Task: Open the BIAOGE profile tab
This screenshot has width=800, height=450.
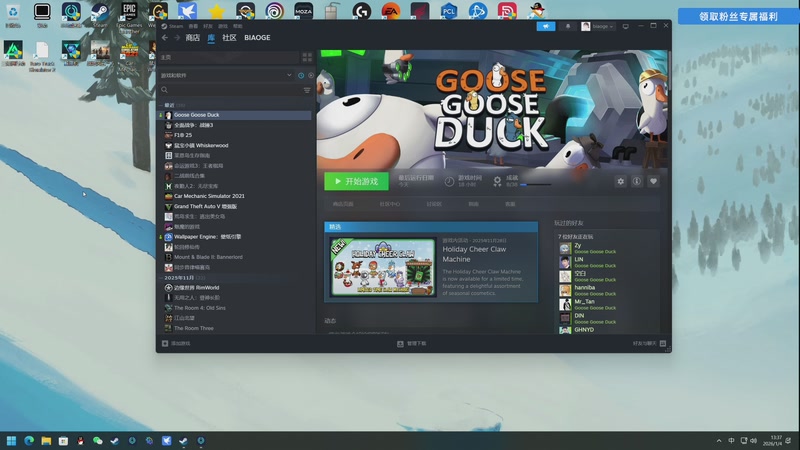Action: click(257, 38)
